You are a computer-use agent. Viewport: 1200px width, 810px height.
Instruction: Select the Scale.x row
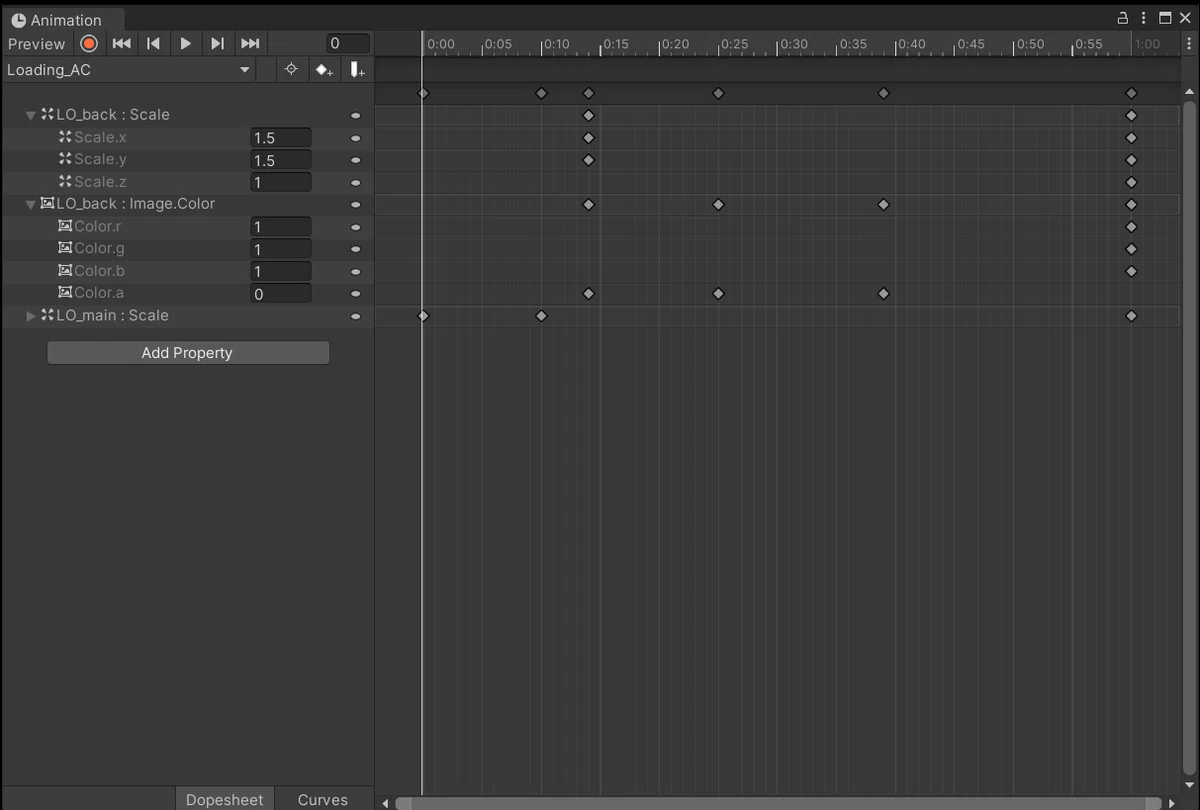[187, 137]
